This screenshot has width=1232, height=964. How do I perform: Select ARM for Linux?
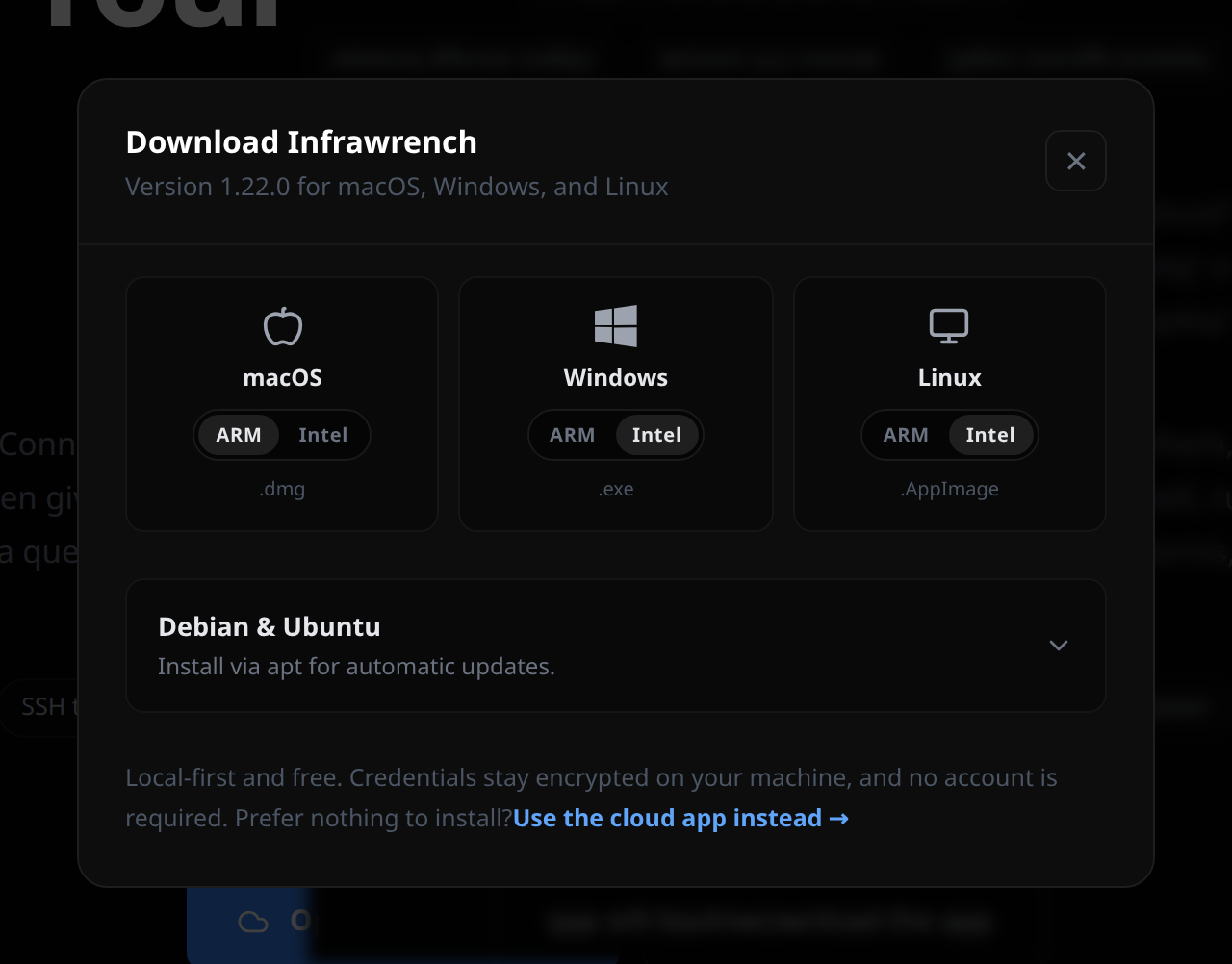[x=906, y=435]
